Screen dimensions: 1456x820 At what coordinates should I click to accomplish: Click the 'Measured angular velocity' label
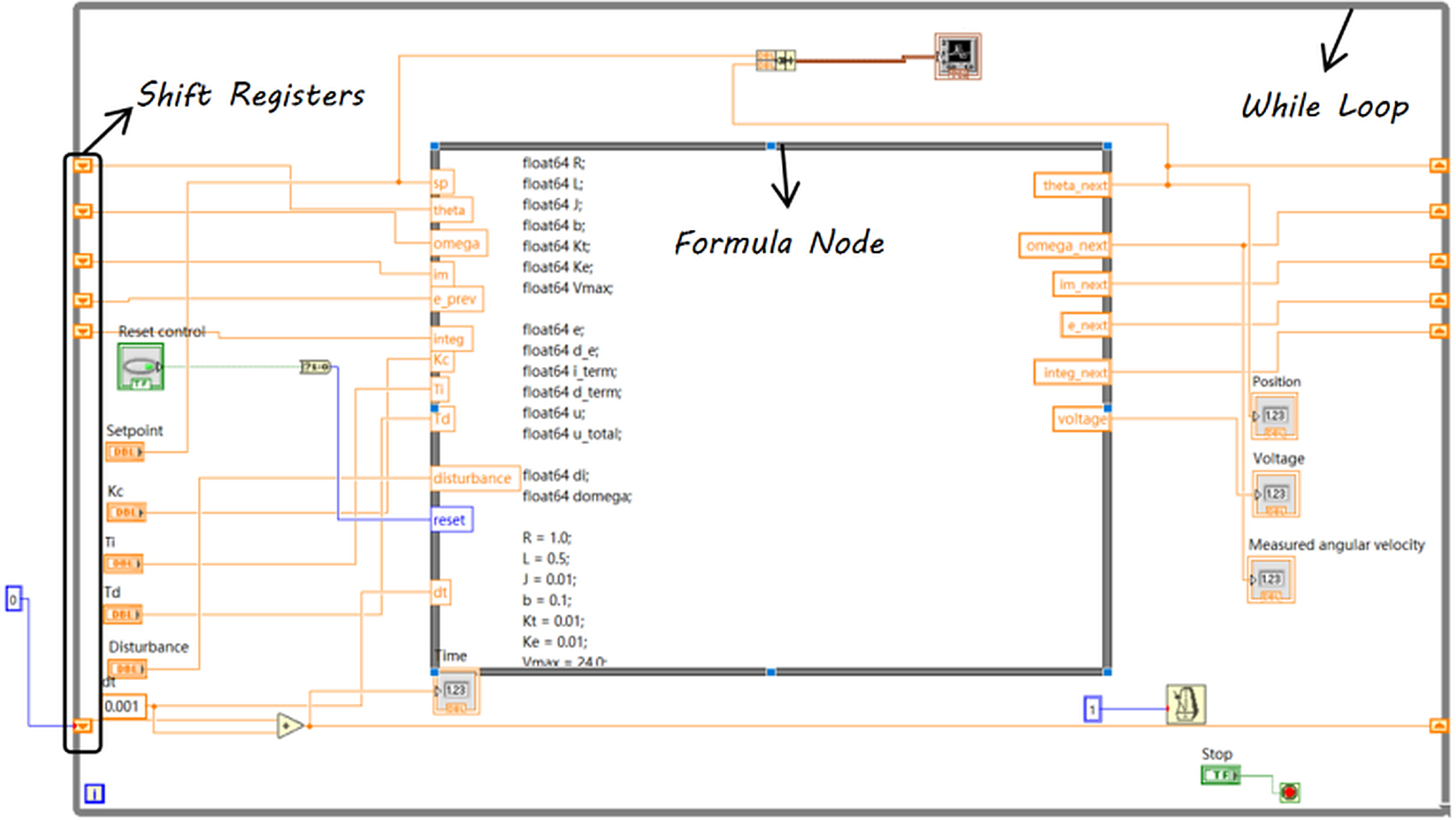tap(1336, 545)
